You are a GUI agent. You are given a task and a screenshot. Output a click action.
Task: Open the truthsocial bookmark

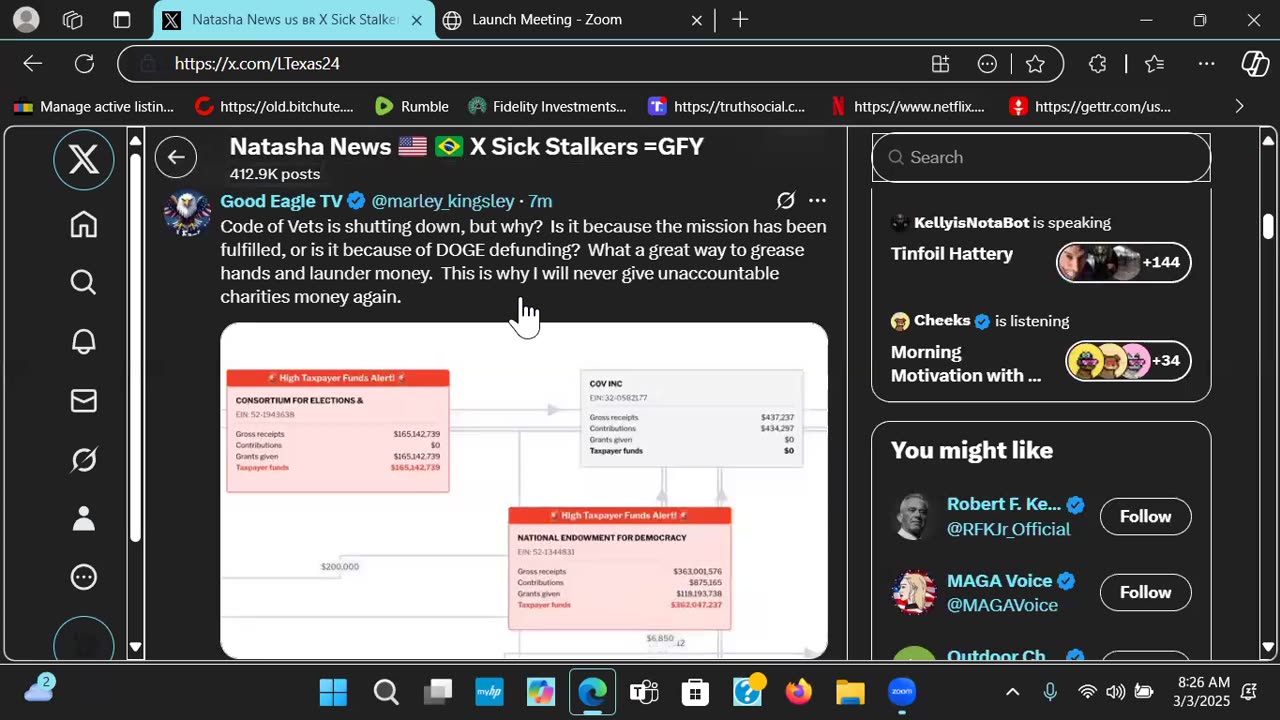click(727, 106)
